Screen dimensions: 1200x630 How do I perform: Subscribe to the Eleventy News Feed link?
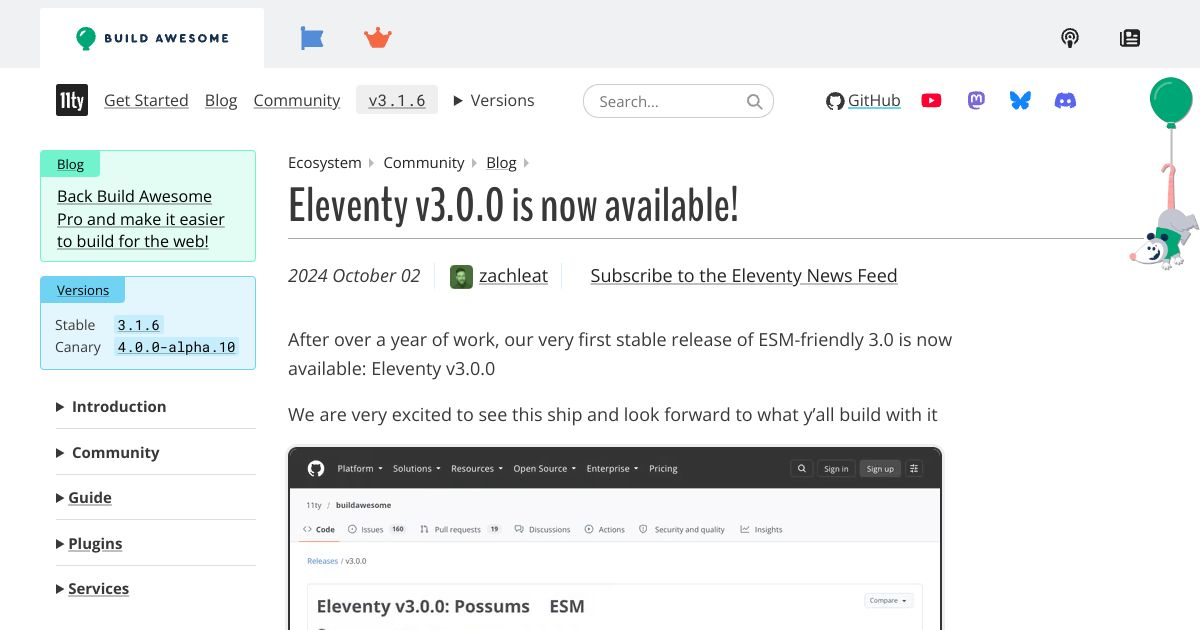pos(744,276)
